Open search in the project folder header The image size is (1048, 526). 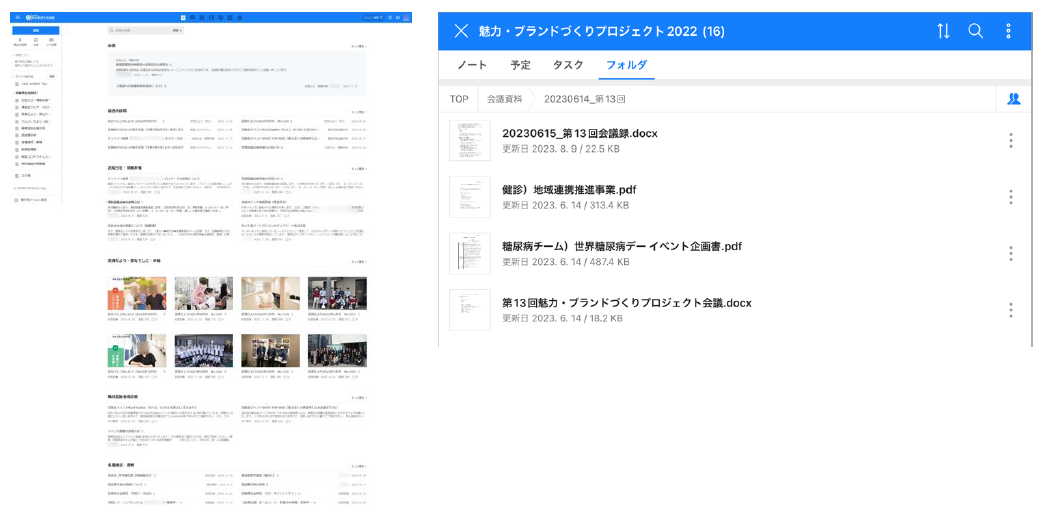(x=976, y=31)
